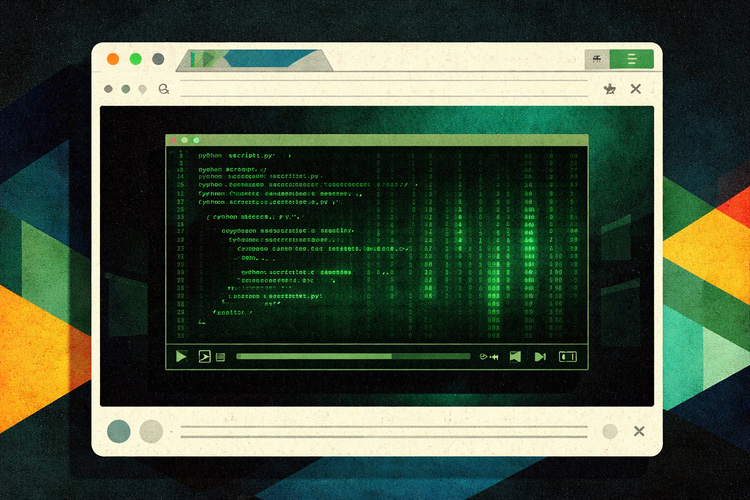This screenshot has height=500, width=750.
Task: Click the X at the end of the address bar
Action: click(x=636, y=89)
